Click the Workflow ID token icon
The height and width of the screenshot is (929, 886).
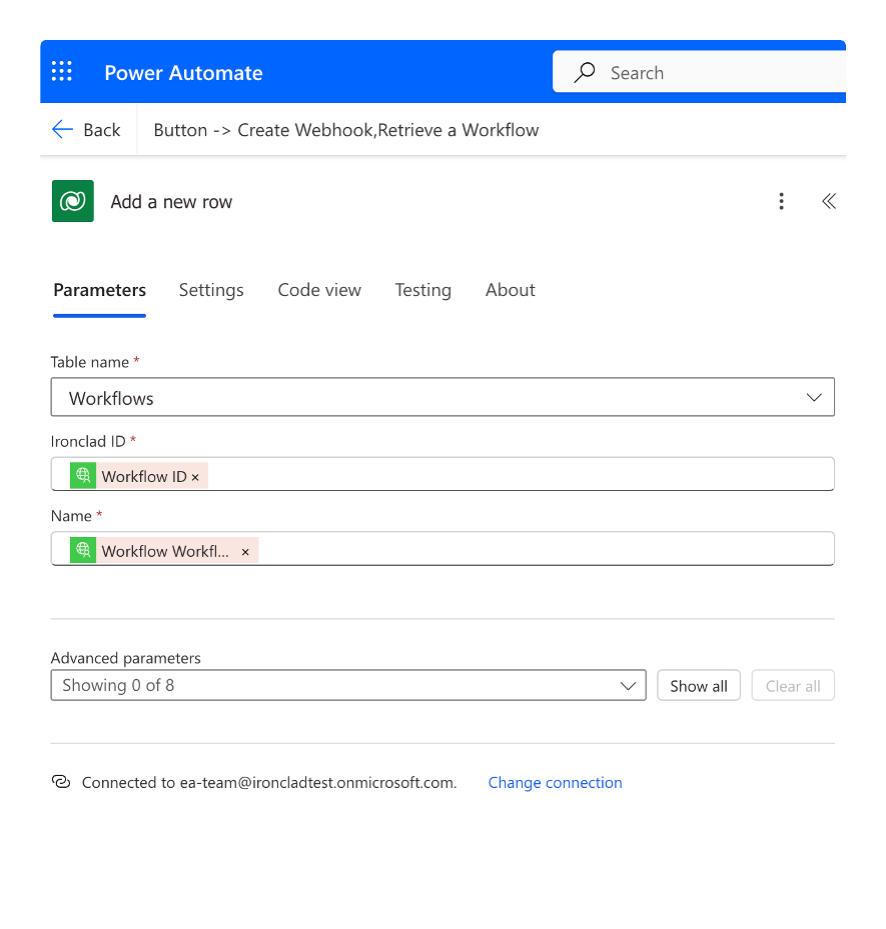(83, 475)
